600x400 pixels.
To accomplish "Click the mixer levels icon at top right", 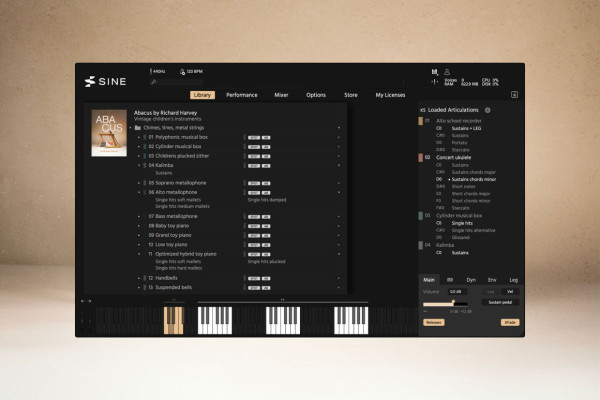I will point(434,71).
